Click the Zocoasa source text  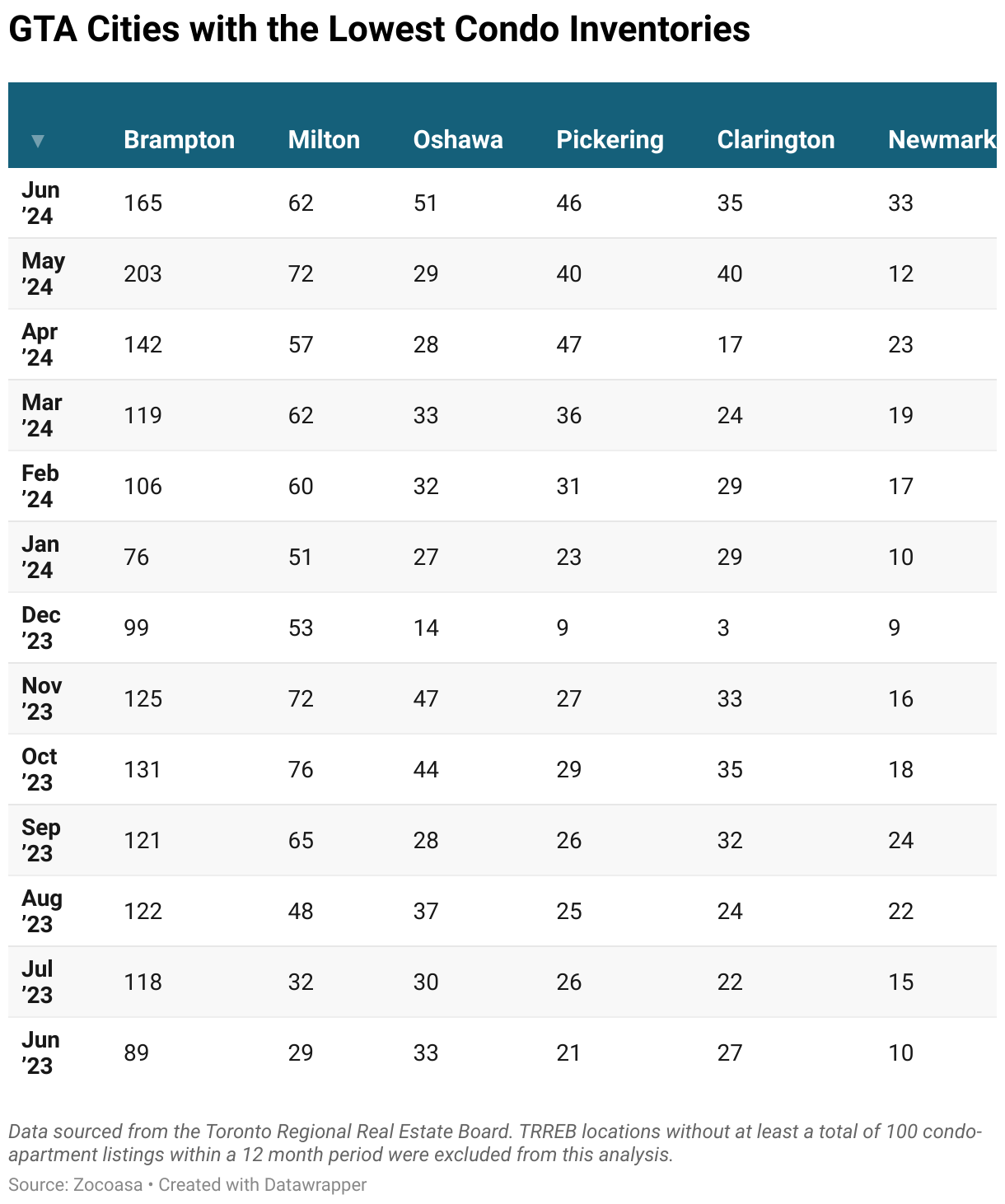[108, 1184]
